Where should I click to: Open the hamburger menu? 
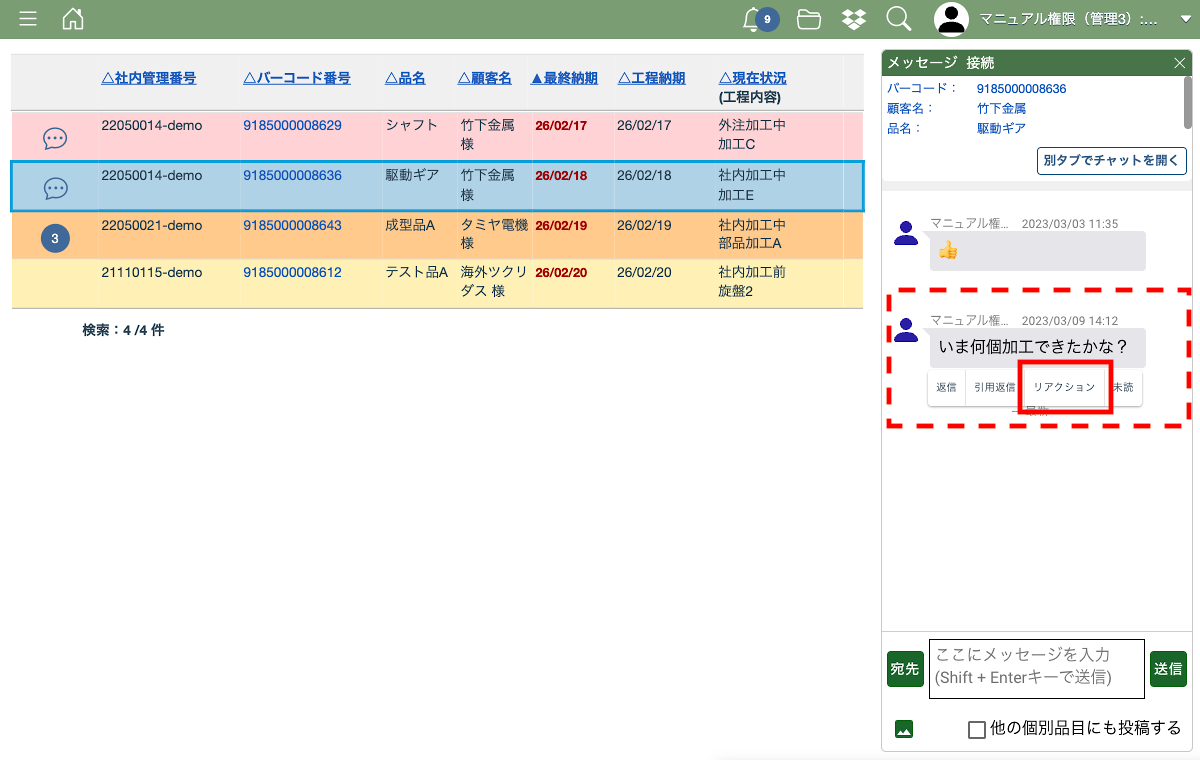point(28,19)
